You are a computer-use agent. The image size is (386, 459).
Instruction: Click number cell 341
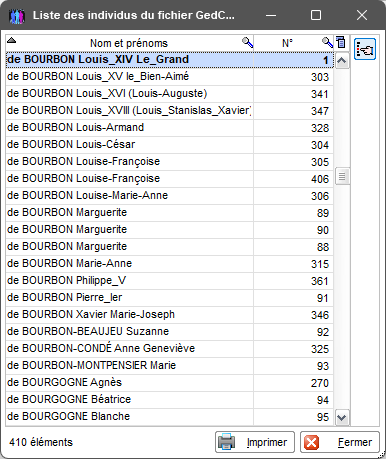click(294, 94)
